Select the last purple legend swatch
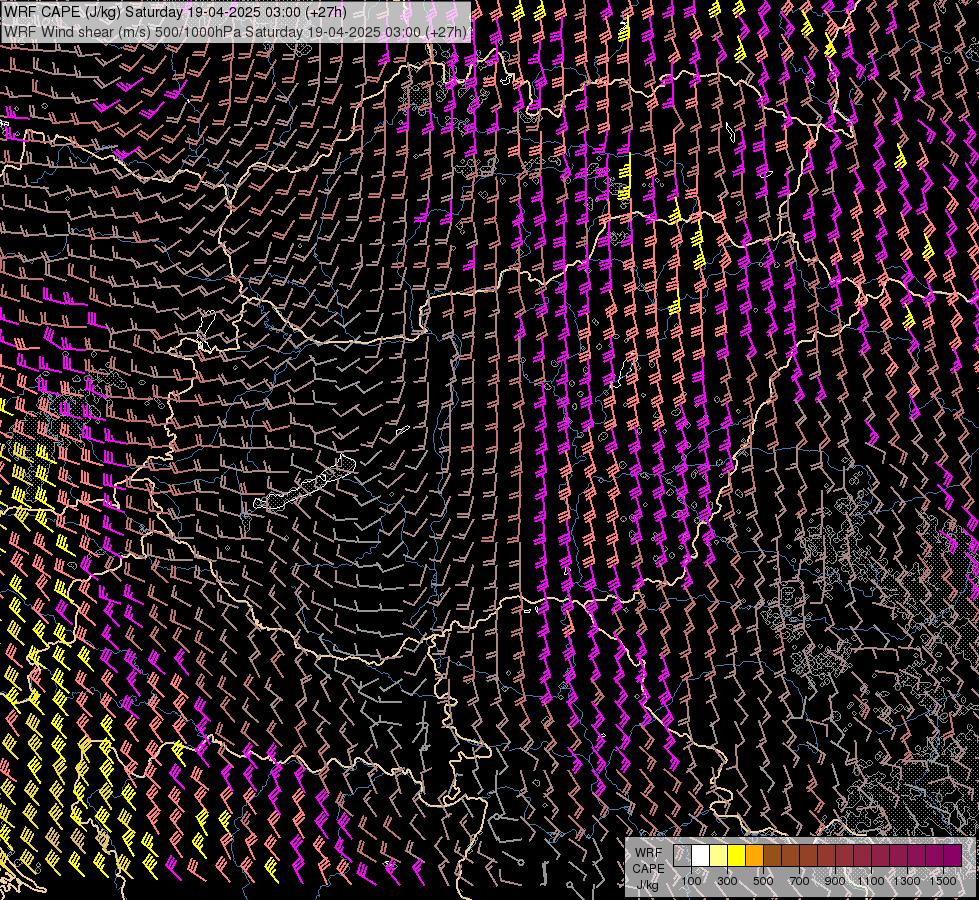979x900 pixels. tap(953, 856)
